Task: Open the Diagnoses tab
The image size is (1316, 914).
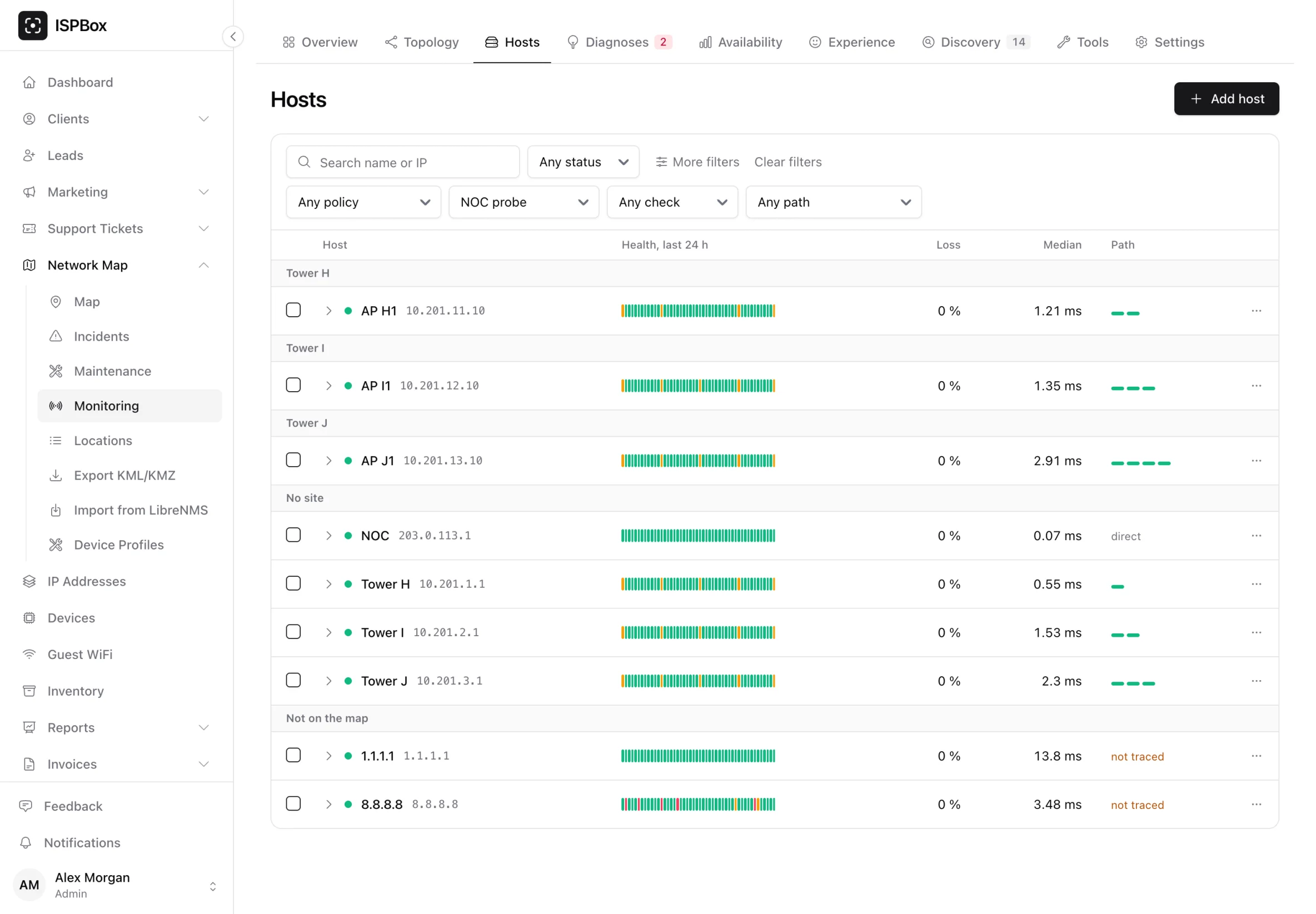Action: click(x=619, y=42)
